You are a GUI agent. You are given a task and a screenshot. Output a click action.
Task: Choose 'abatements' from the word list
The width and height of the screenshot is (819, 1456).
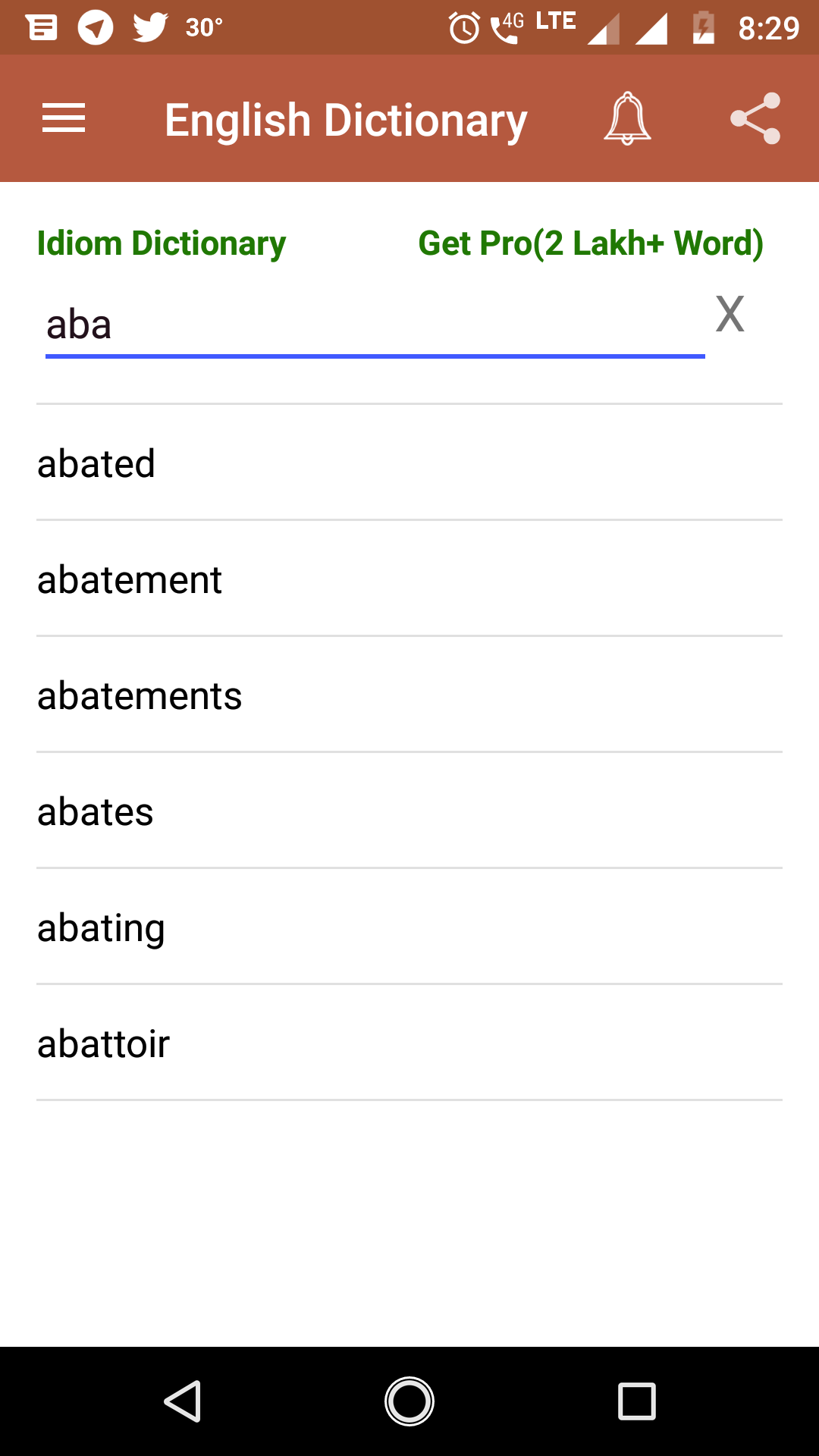point(140,695)
